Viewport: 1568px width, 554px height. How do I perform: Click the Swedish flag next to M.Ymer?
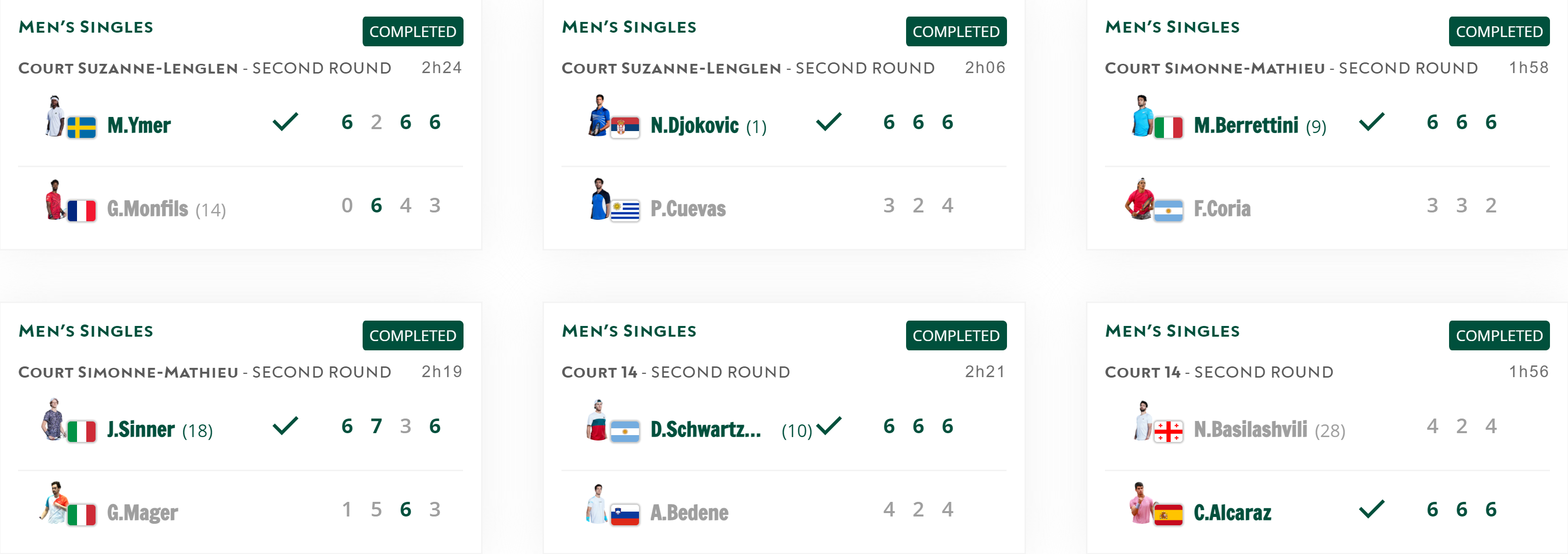coord(81,128)
